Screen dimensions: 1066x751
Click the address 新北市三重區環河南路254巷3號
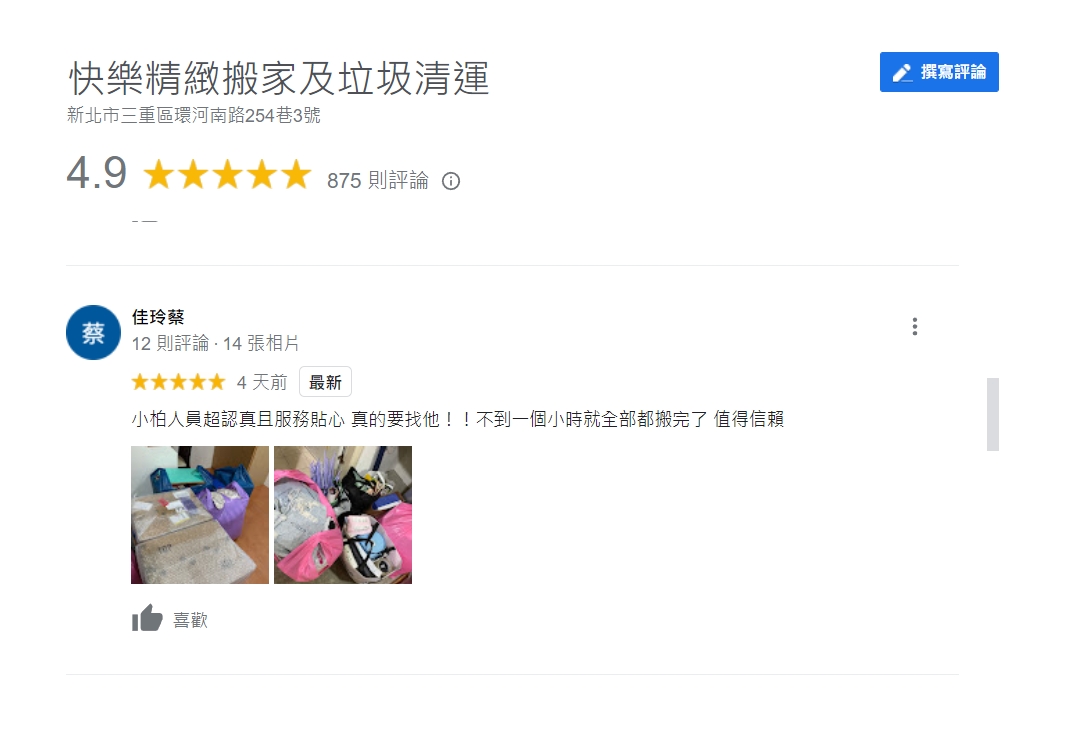(x=194, y=116)
